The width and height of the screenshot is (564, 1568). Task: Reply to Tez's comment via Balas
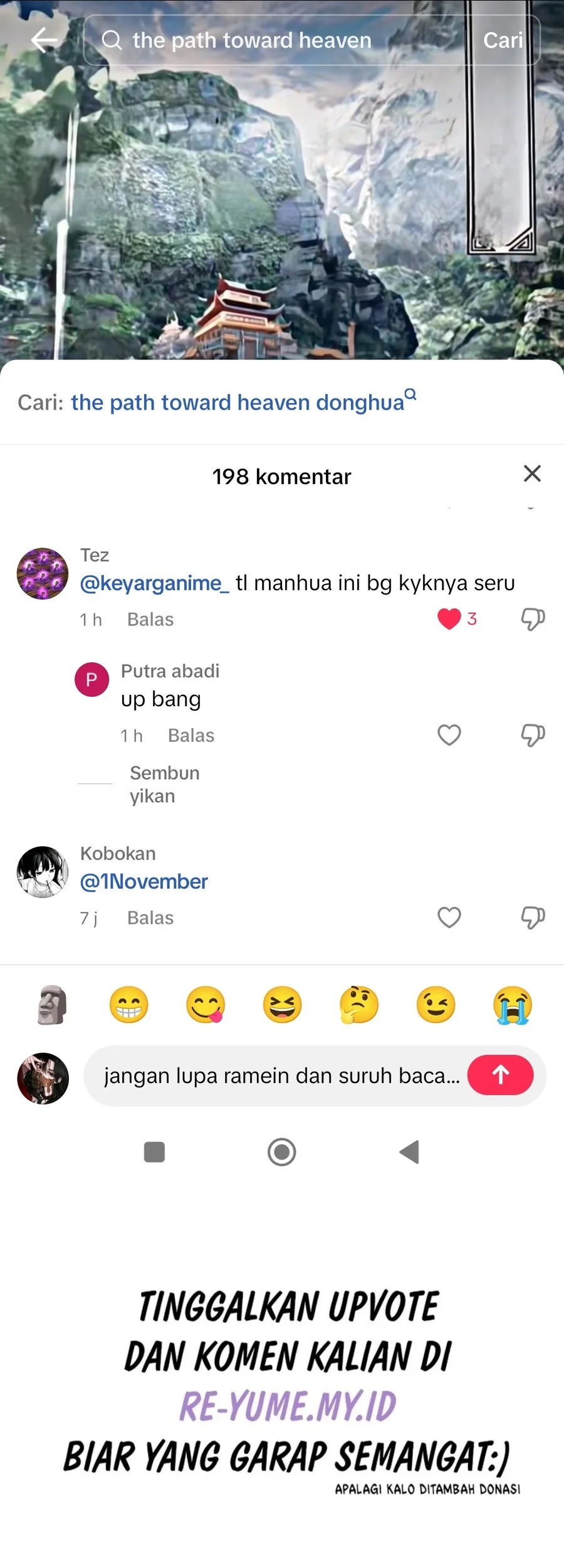(150, 620)
